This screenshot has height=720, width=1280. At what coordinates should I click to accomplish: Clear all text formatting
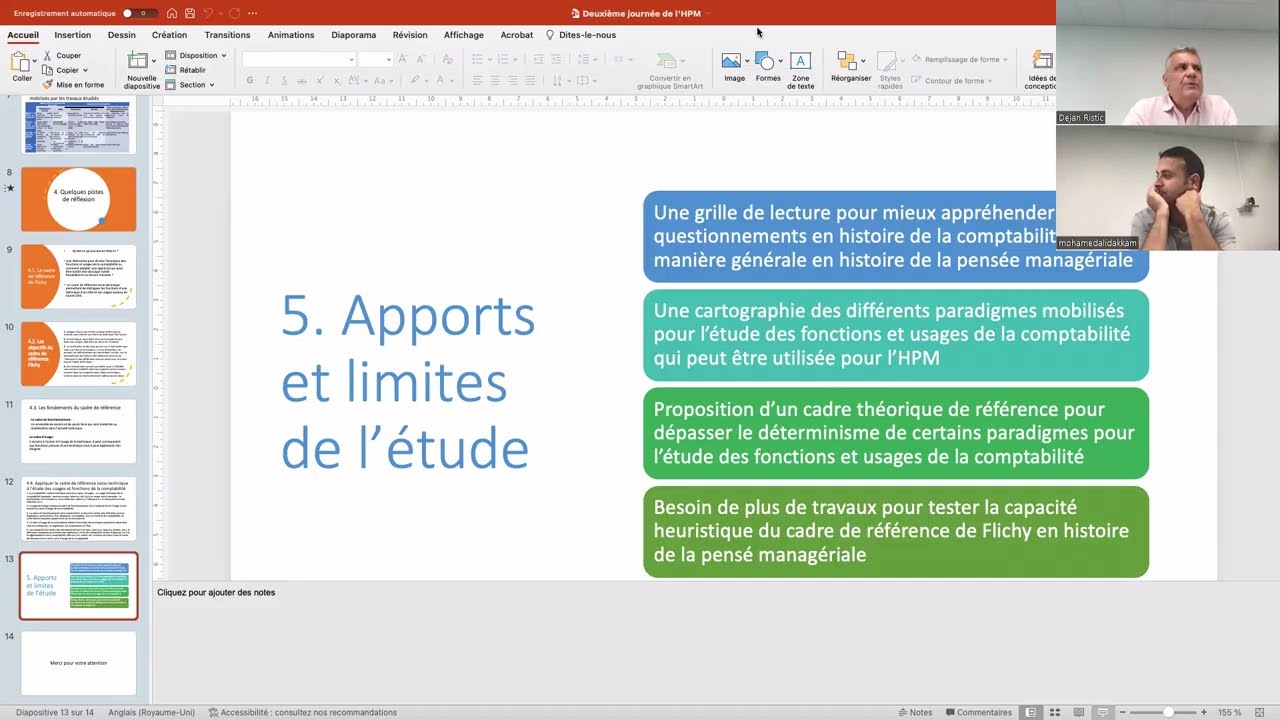(x=447, y=59)
